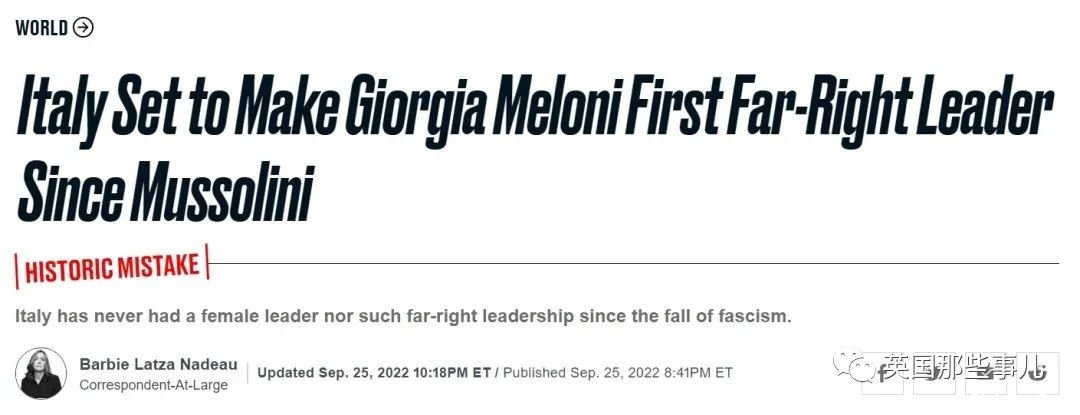Screen dimensions: 1080x415
Task: Open the WORLD section link
Action: tap(41, 28)
